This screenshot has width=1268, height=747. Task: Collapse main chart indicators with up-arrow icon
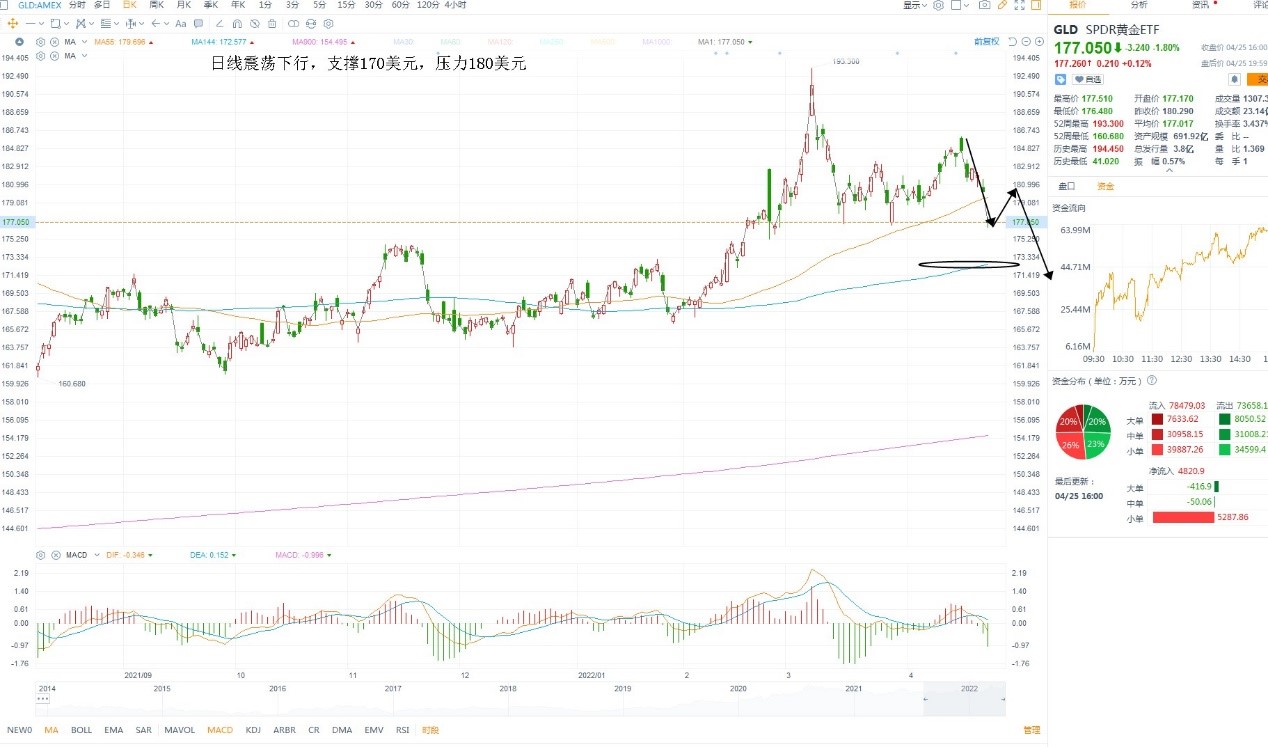click(x=19, y=42)
